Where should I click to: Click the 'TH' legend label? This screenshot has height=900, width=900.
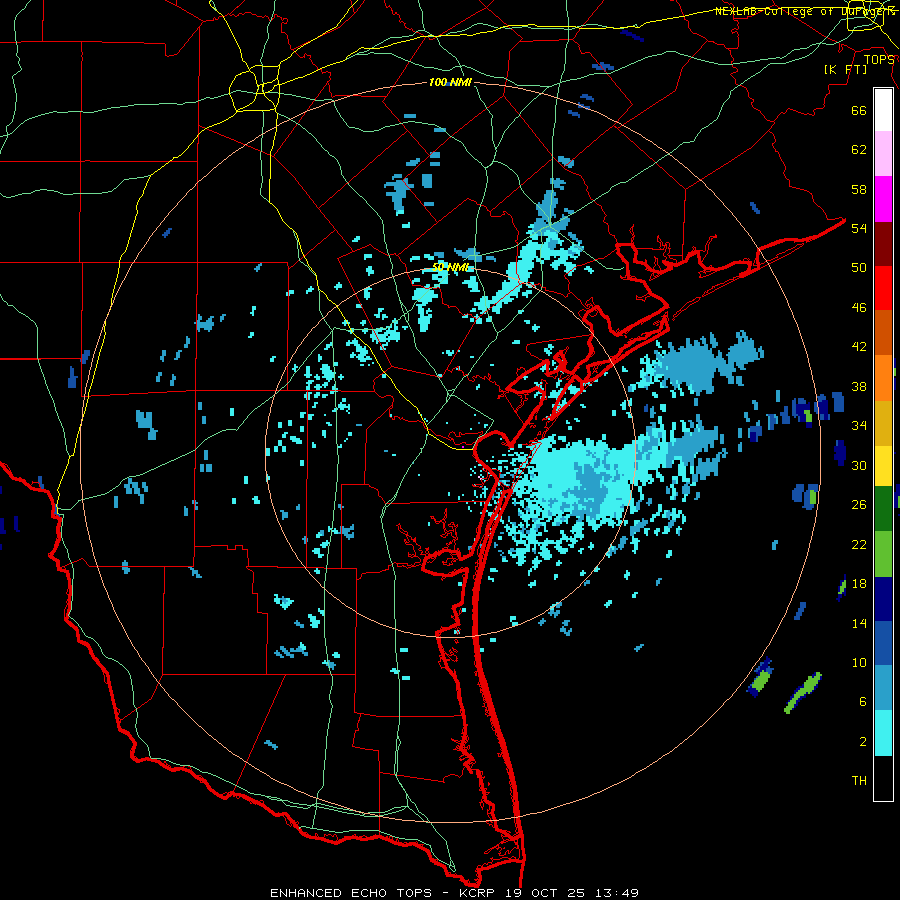click(x=859, y=781)
